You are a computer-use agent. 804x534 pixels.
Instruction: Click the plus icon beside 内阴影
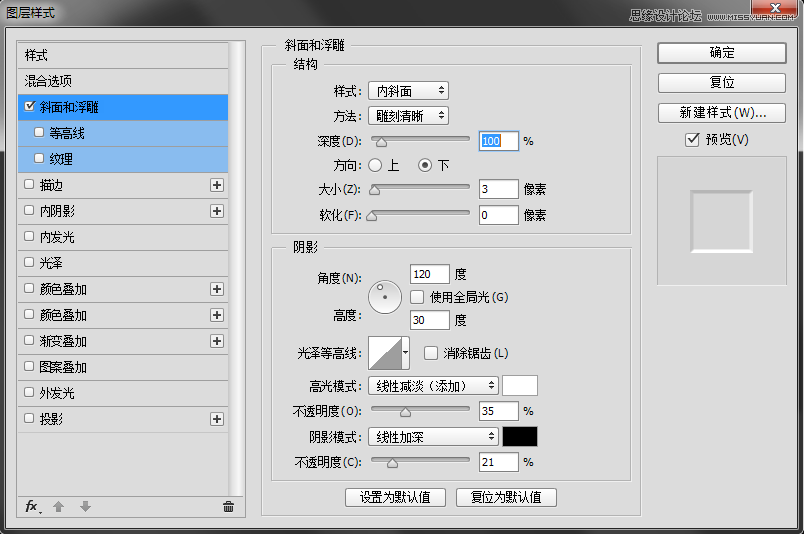point(216,211)
